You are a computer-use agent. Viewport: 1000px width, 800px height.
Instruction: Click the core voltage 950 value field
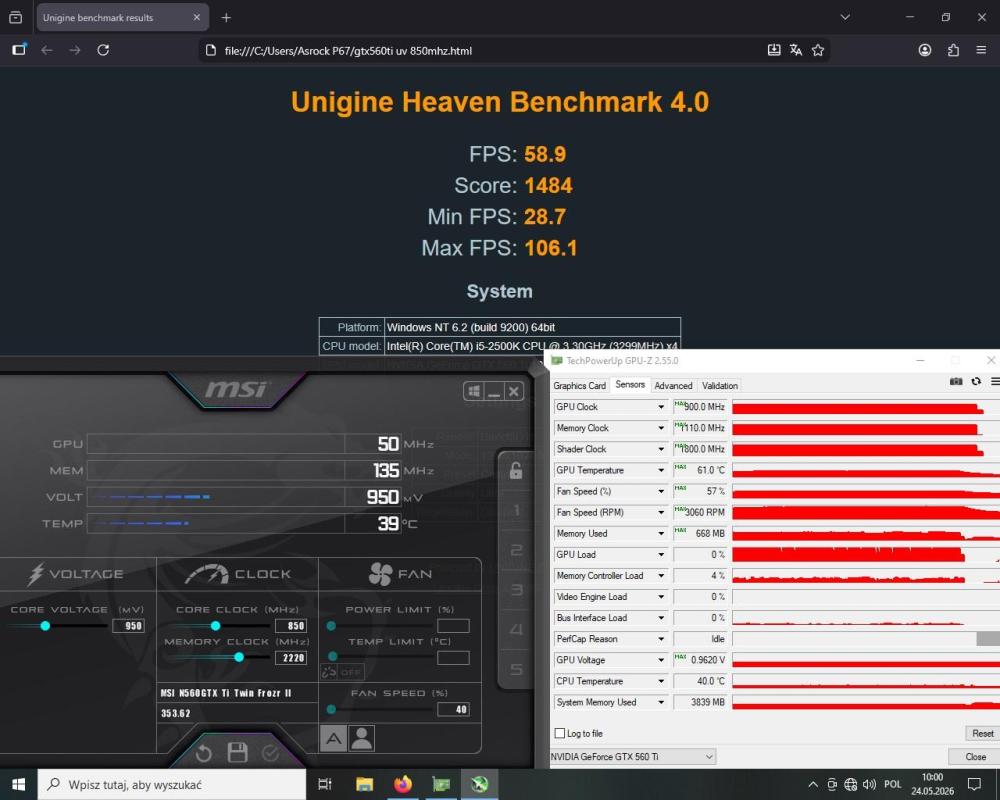tap(128, 626)
